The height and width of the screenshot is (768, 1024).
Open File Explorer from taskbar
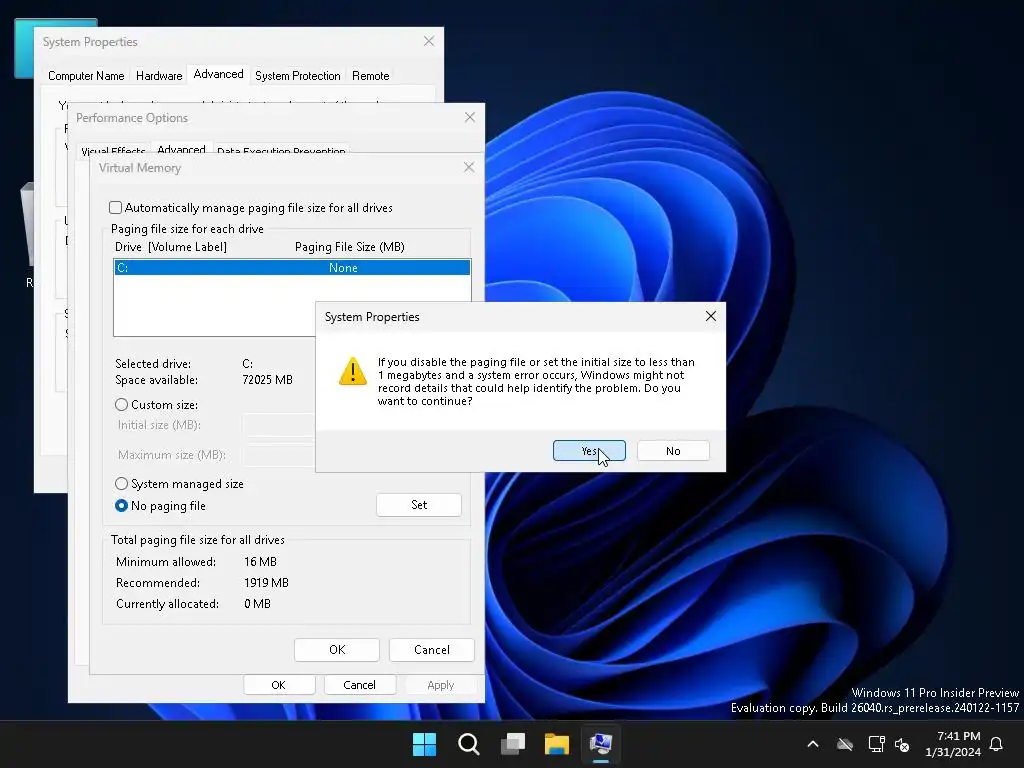pos(557,744)
